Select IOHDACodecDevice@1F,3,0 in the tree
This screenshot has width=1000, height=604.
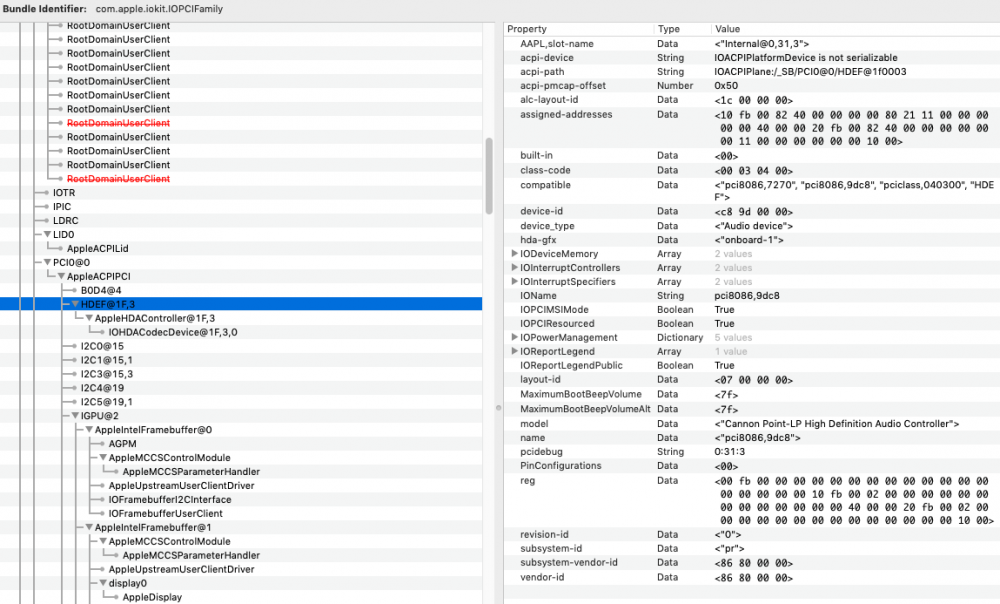pos(173,332)
